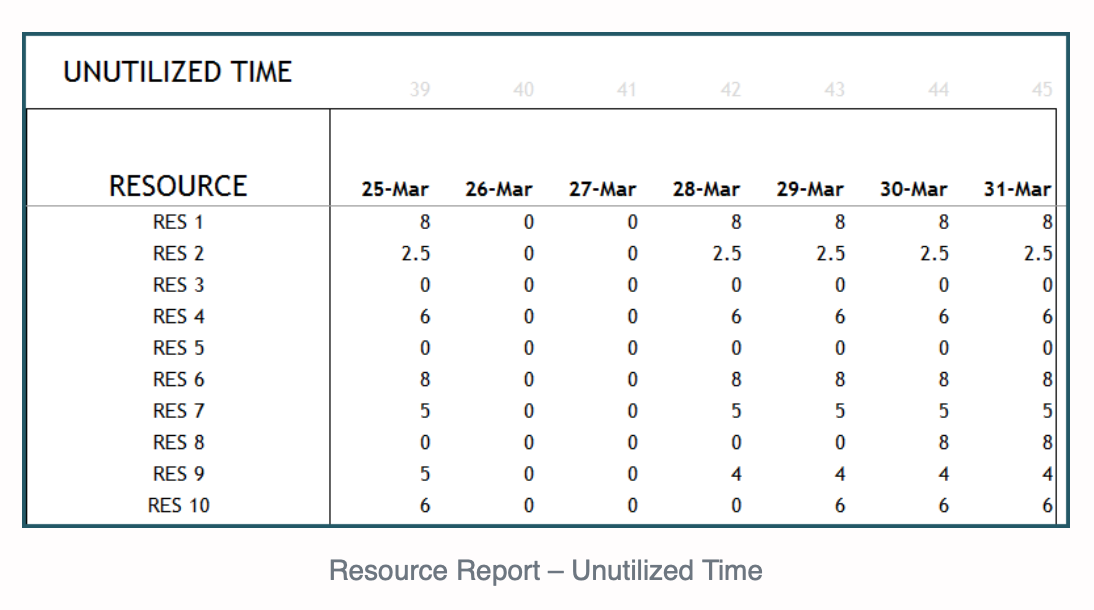The height and width of the screenshot is (610, 1094).
Task: Click RES 7 value 5 for 25-Mar
Action: tap(425, 410)
